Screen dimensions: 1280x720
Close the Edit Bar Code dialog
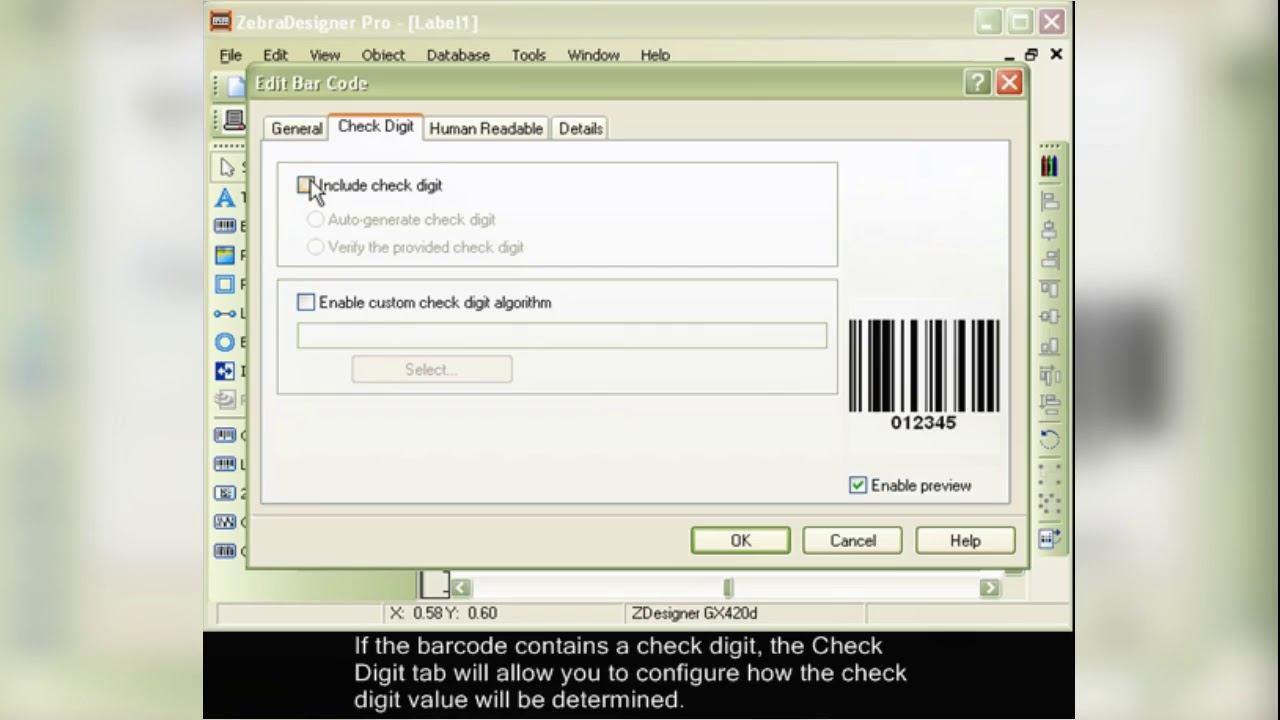click(1009, 83)
